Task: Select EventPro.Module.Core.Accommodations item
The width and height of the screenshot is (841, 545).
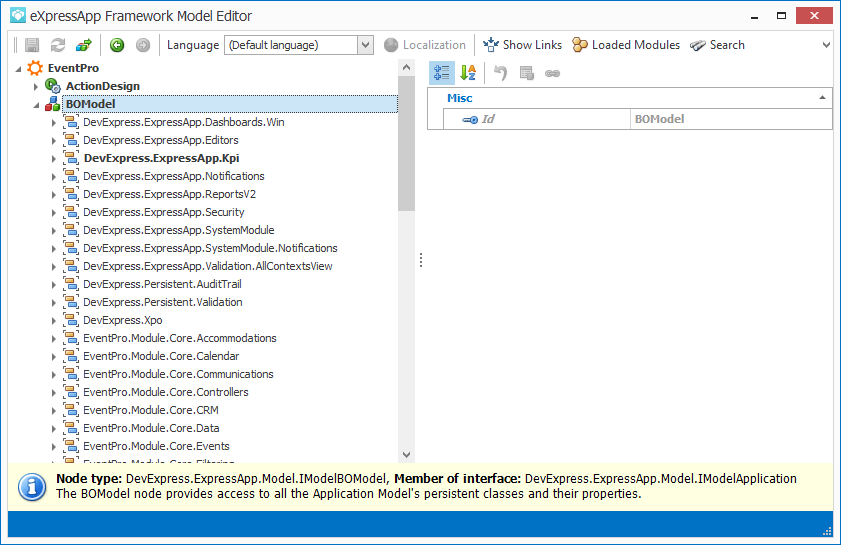Action: pyautogui.click(x=180, y=338)
